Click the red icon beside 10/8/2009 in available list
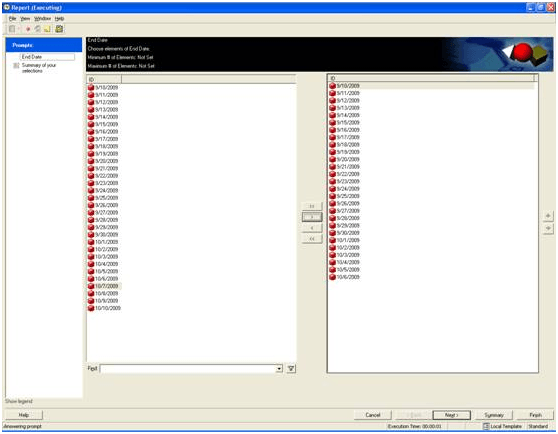 pyautogui.click(x=91, y=293)
